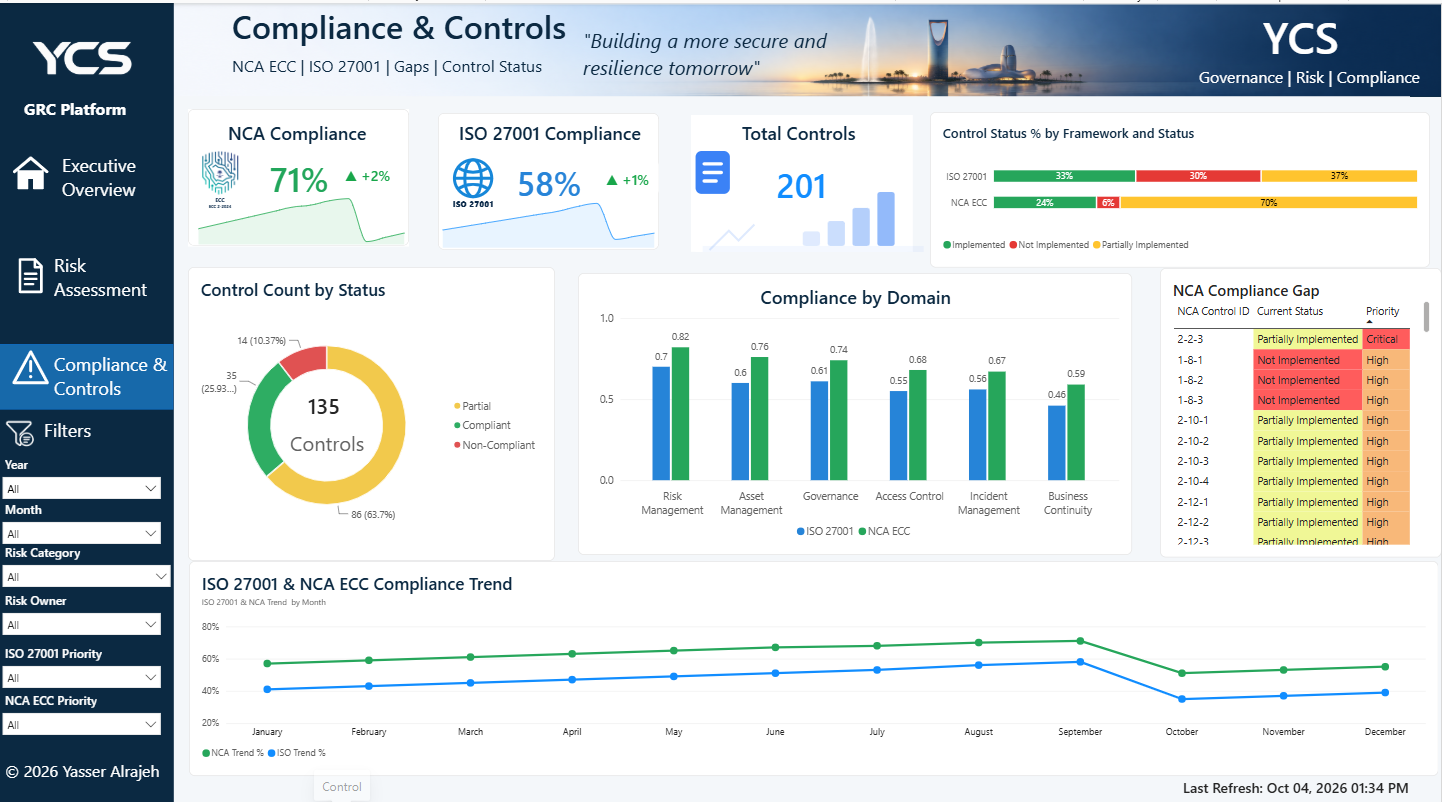This screenshot has height=802, width=1442.
Task: Expand the Risk Owner dropdown
Action: click(82, 625)
